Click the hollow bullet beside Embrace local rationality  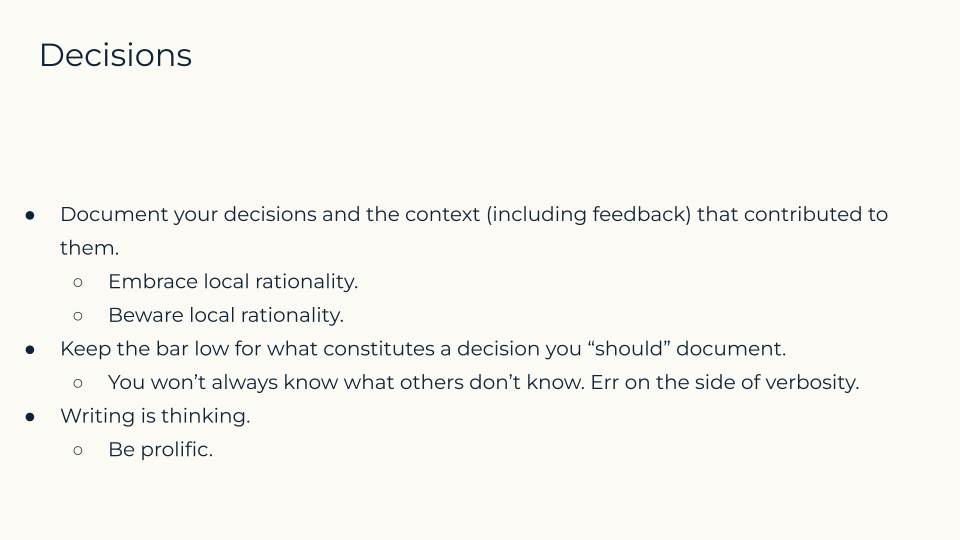pos(78,282)
